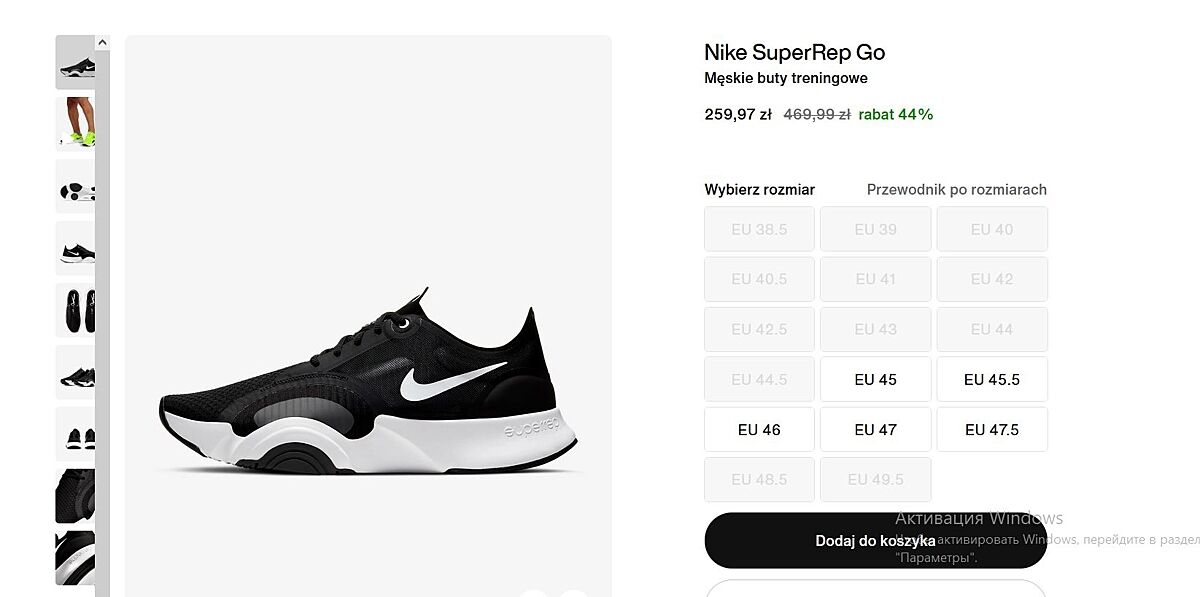Click the outlined button below Dodaj do koszyka
The height and width of the screenshot is (597, 1200).
coord(875,589)
